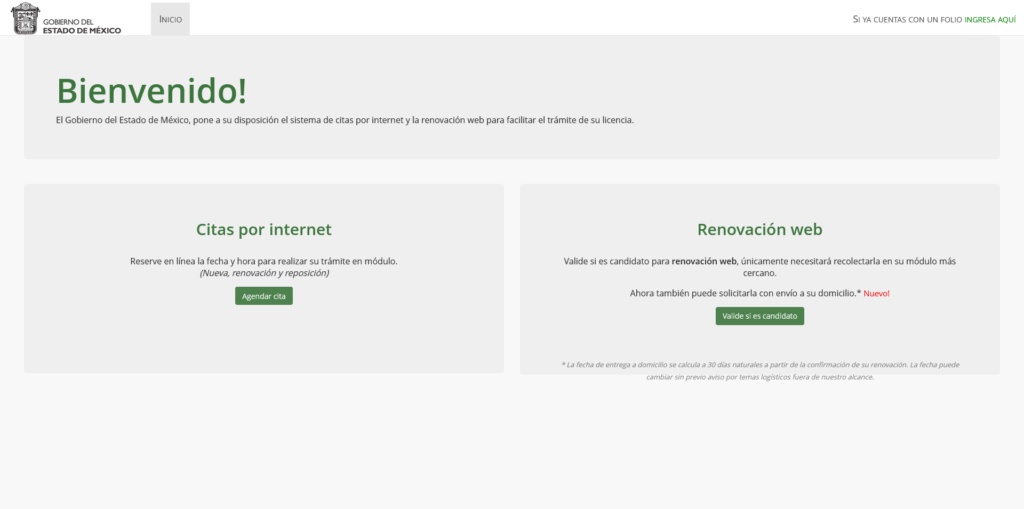Click empty area of the Citas por internet card
The width and height of the screenshot is (1024, 509).
click(x=264, y=340)
